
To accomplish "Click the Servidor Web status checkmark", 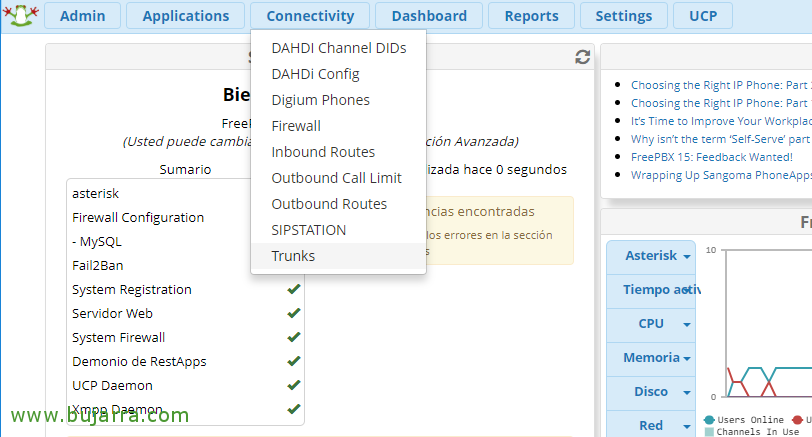I will 294,313.
